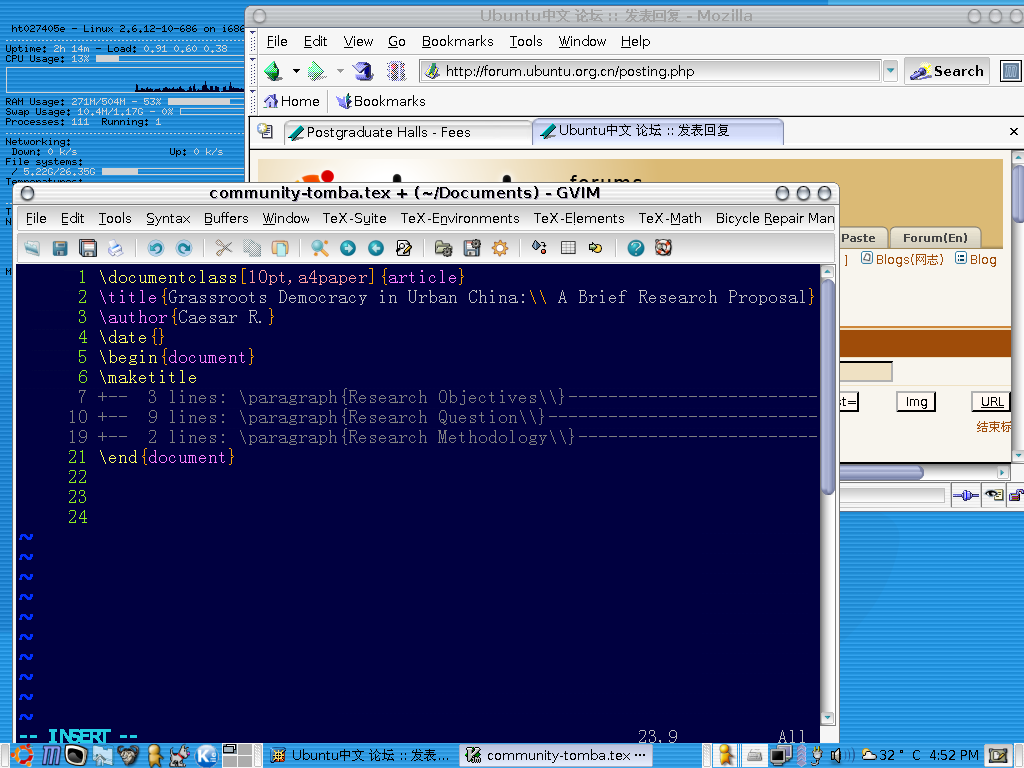Save session via floppy-gear icon in GVIM

pyautogui.click(x=472, y=248)
